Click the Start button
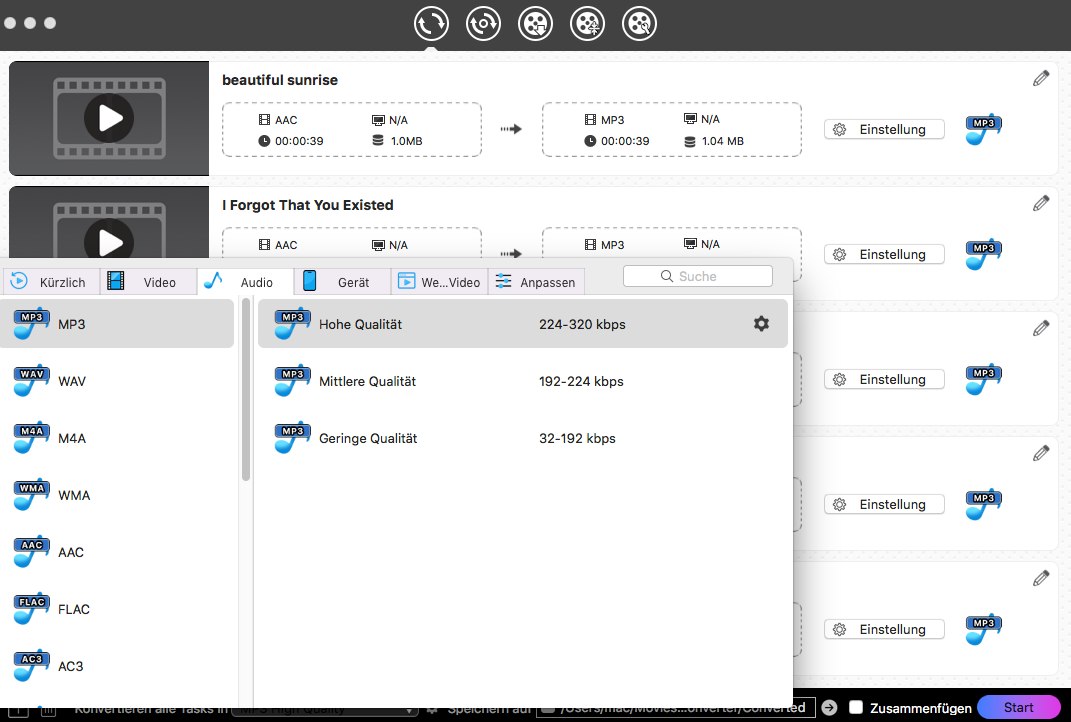Viewport: 1071px width, 722px height. 1018,708
